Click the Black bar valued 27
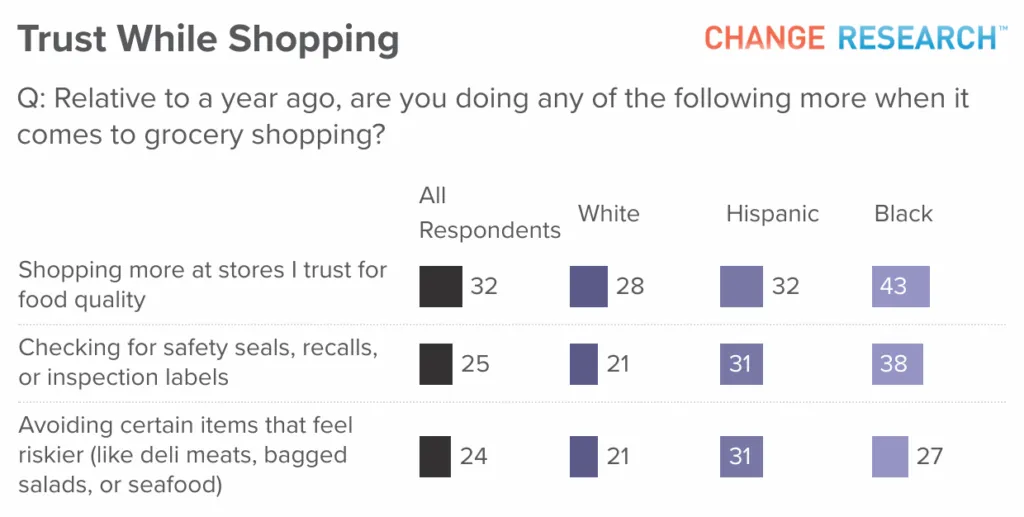Image resolution: width=1024 pixels, height=517 pixels. click(890, 456)
